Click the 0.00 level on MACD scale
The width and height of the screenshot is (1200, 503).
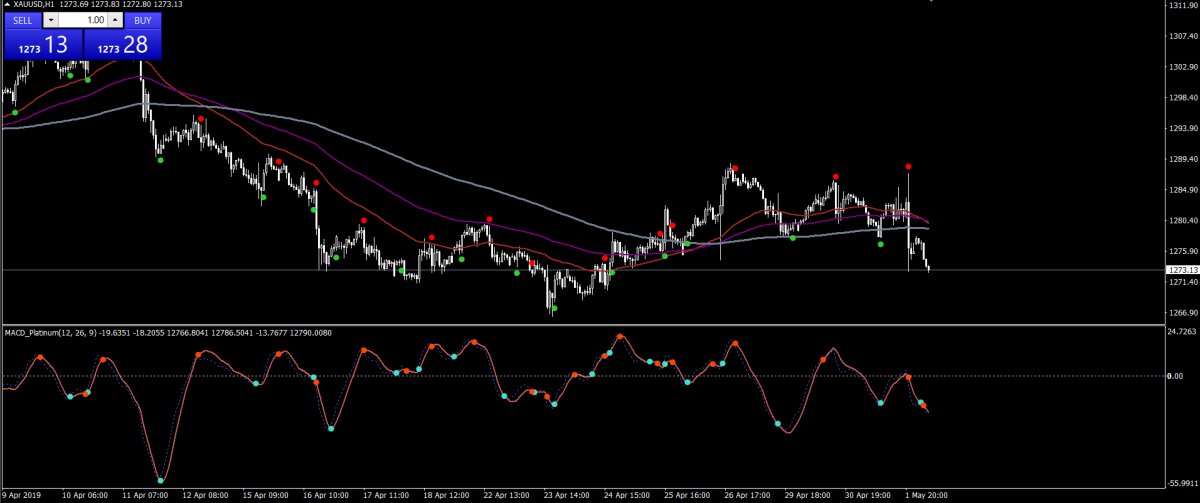tap(1176, 376)
